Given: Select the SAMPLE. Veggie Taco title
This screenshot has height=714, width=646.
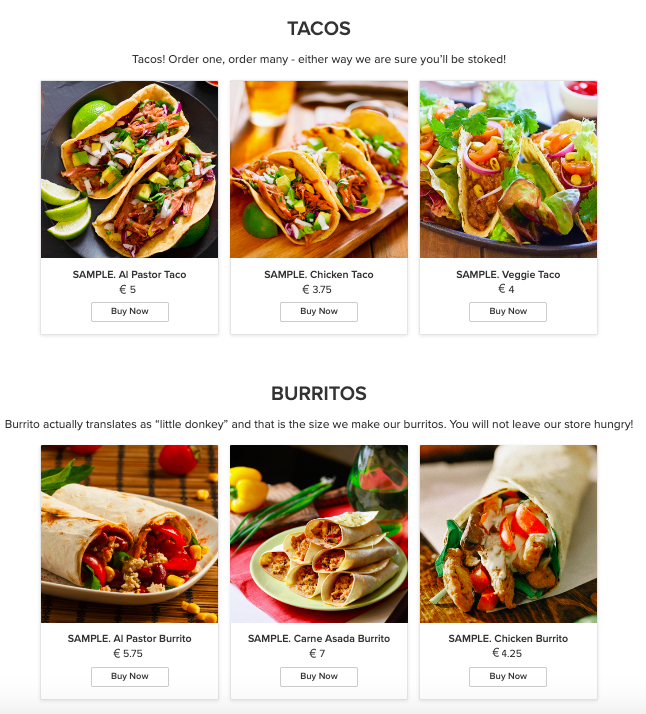Looking at the screenshot, I should pyautogui.click(x=508, y=275).
